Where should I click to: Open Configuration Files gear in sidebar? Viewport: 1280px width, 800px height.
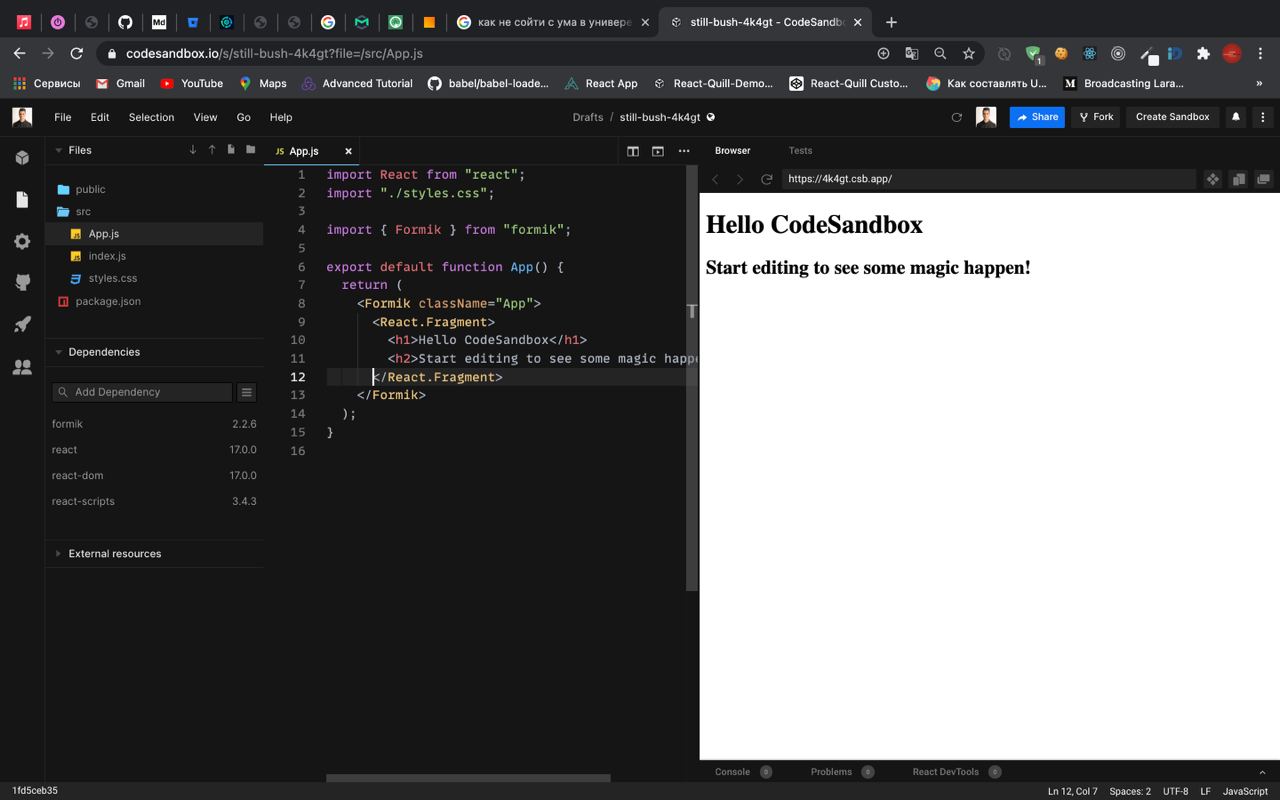click(22, 241)
